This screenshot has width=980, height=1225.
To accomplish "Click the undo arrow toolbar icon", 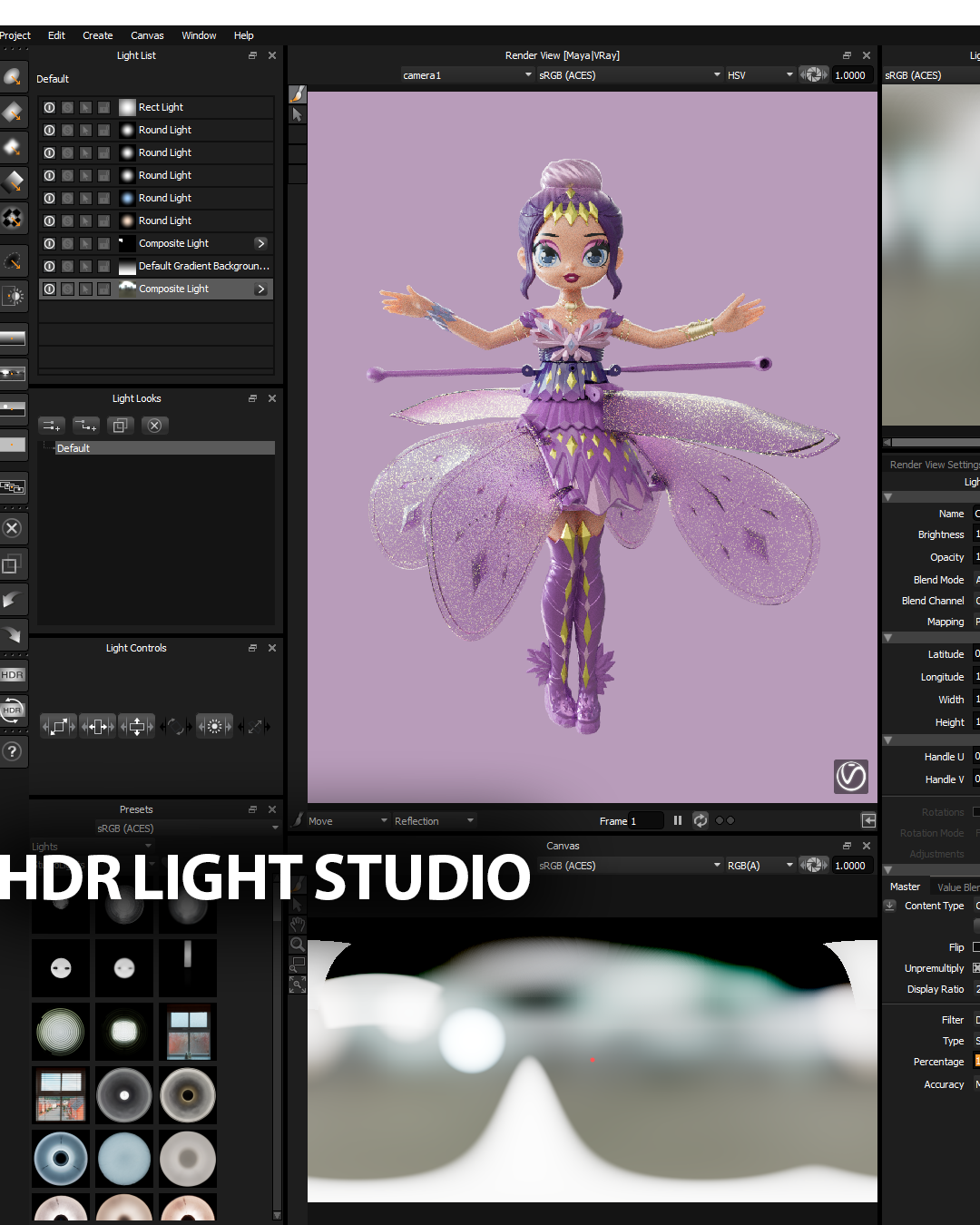I will tap(13, 600).
